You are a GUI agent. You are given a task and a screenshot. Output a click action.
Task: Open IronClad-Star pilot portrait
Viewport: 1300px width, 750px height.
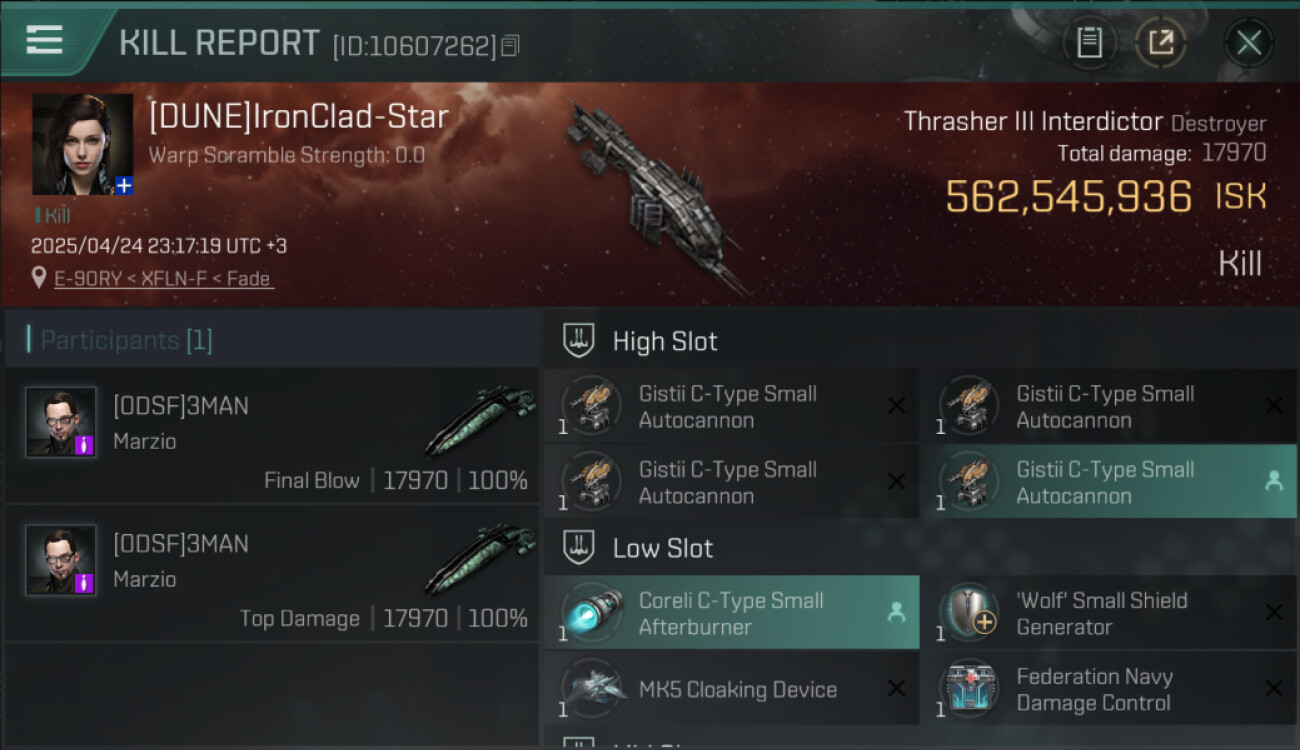pos(82,144)
